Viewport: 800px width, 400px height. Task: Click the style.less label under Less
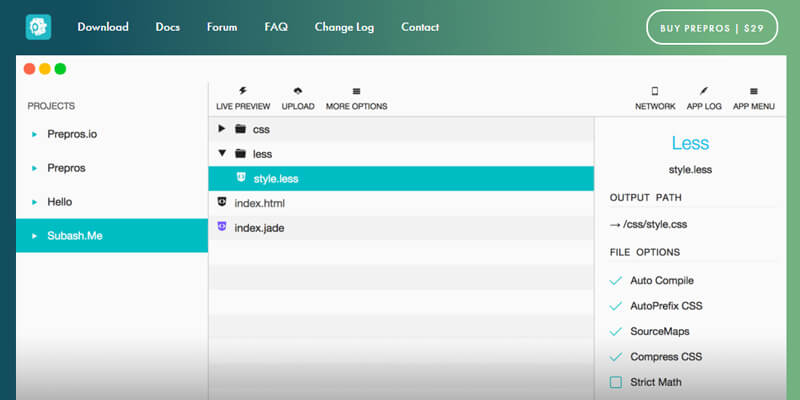pos(690,170)
